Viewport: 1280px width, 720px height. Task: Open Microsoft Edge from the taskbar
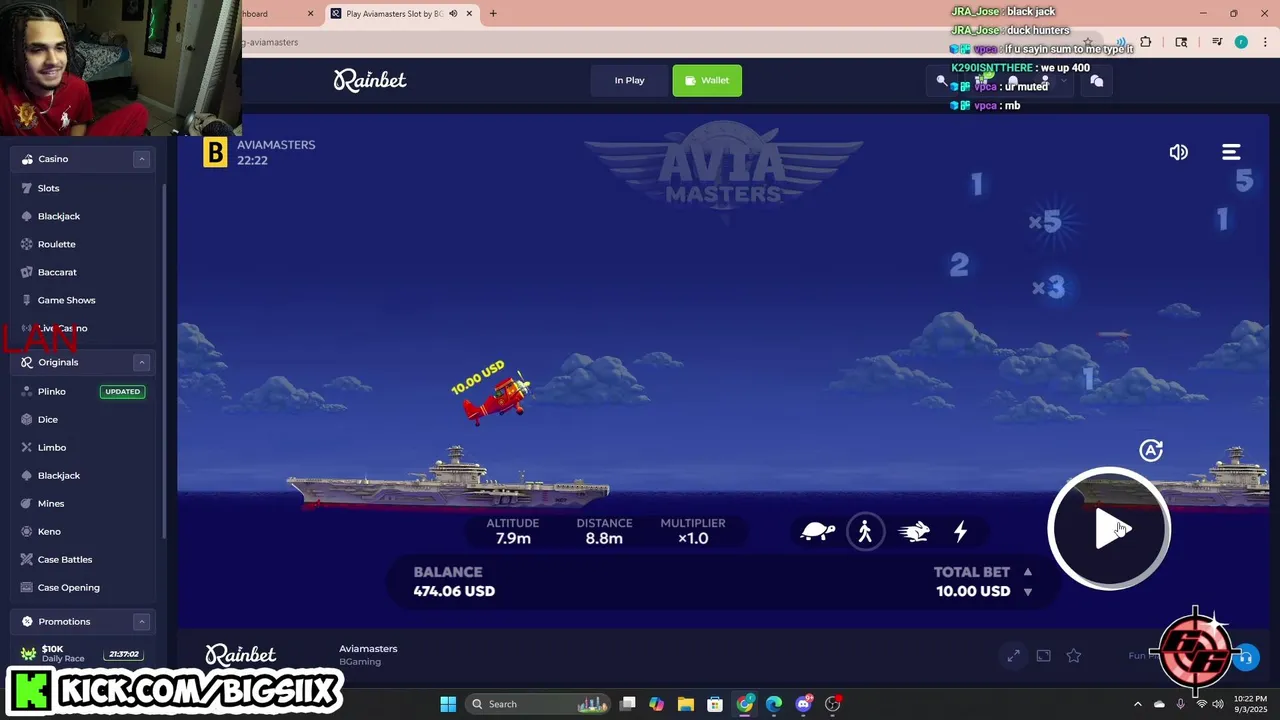[x=774, y=704]
